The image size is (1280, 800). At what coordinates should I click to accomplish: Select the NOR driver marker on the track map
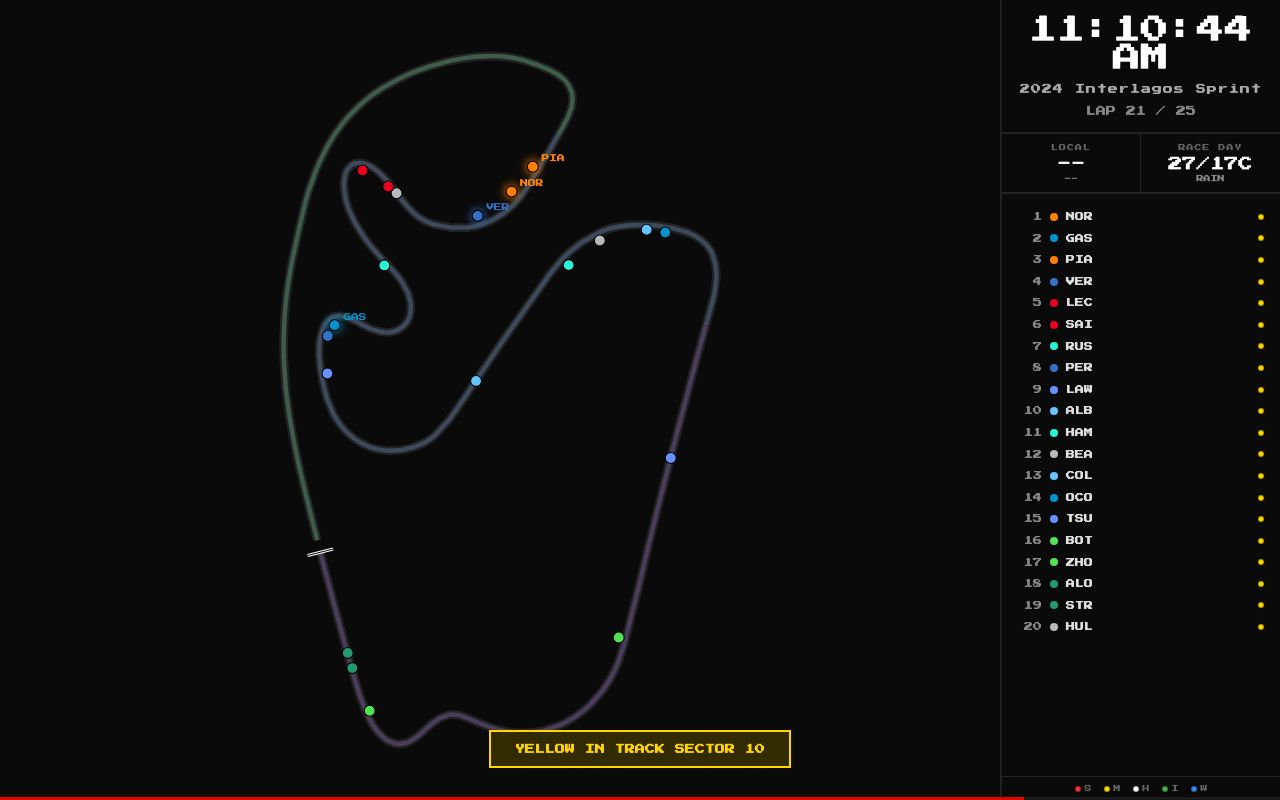511,190
